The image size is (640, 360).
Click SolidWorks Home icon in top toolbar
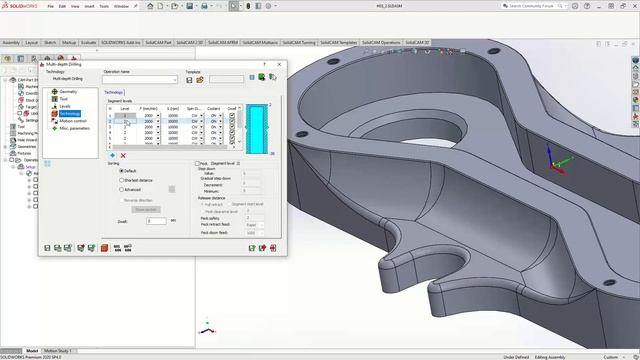tap(150, 6)
